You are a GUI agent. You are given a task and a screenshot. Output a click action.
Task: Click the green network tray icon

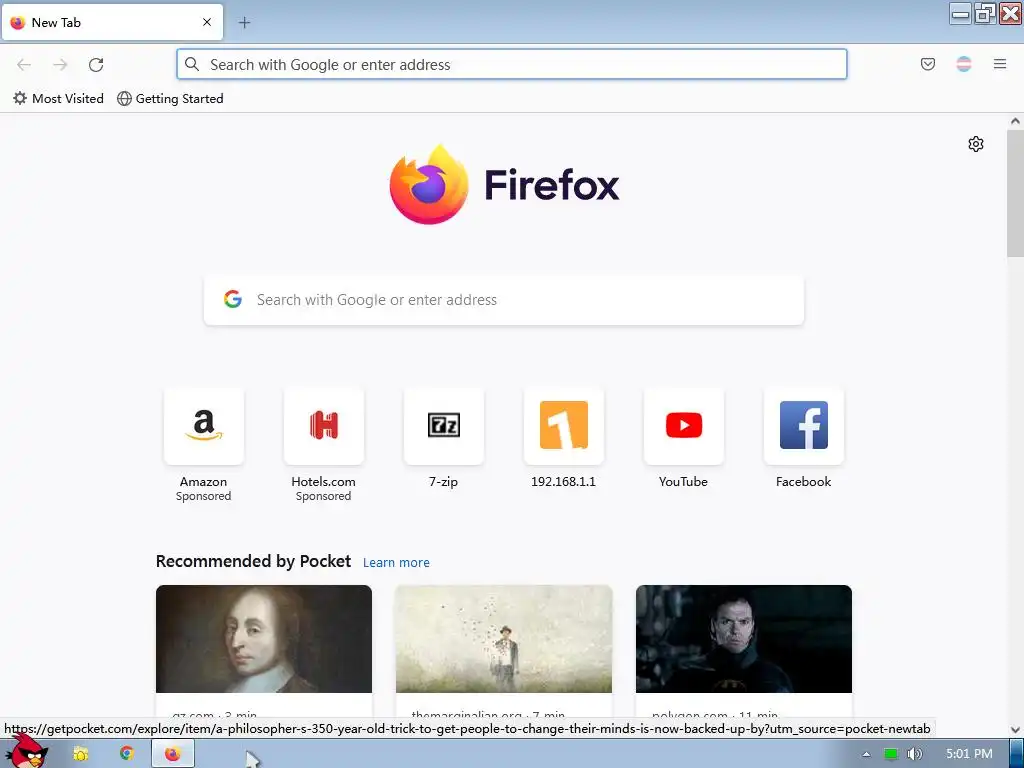[890, 754]
